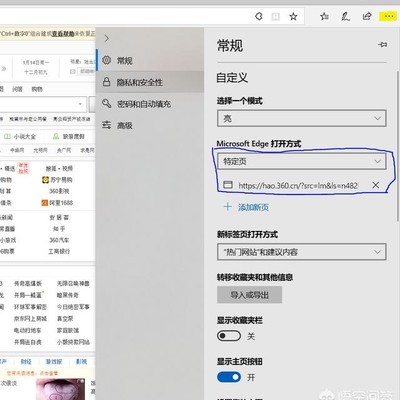Select the 常规 settings section
This screenshot has width=400, height=400.
pyautogui.click(x=150, y=60)
